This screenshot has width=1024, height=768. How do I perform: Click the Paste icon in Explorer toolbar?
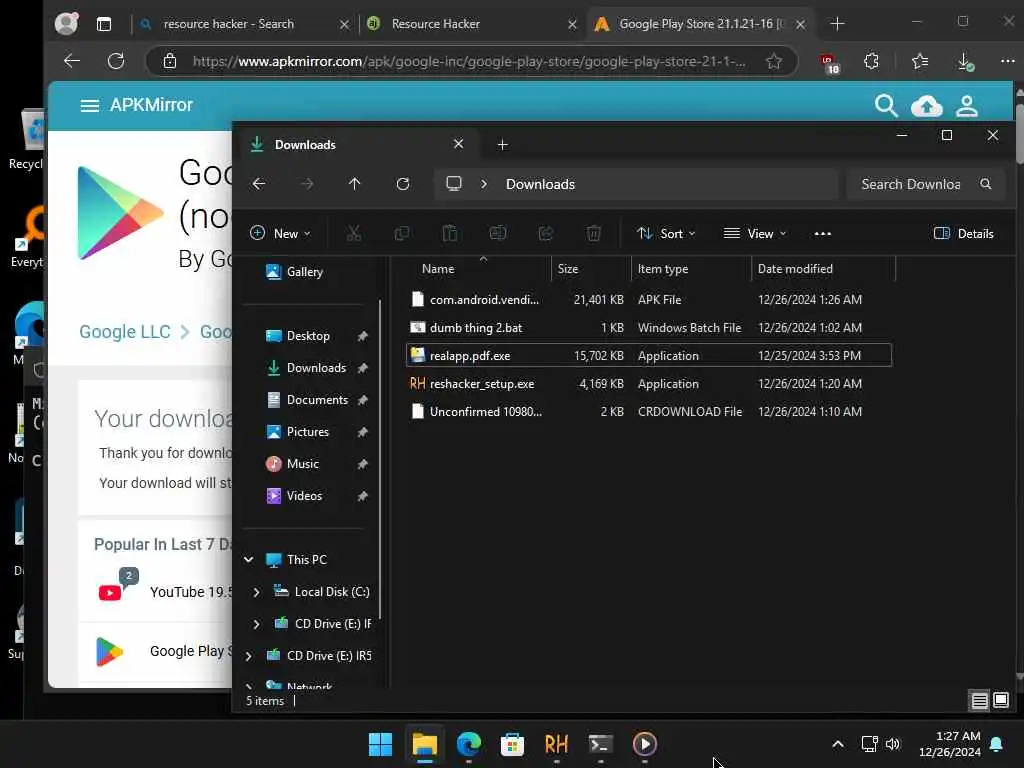pyautogui.click(x=449, y=233)
